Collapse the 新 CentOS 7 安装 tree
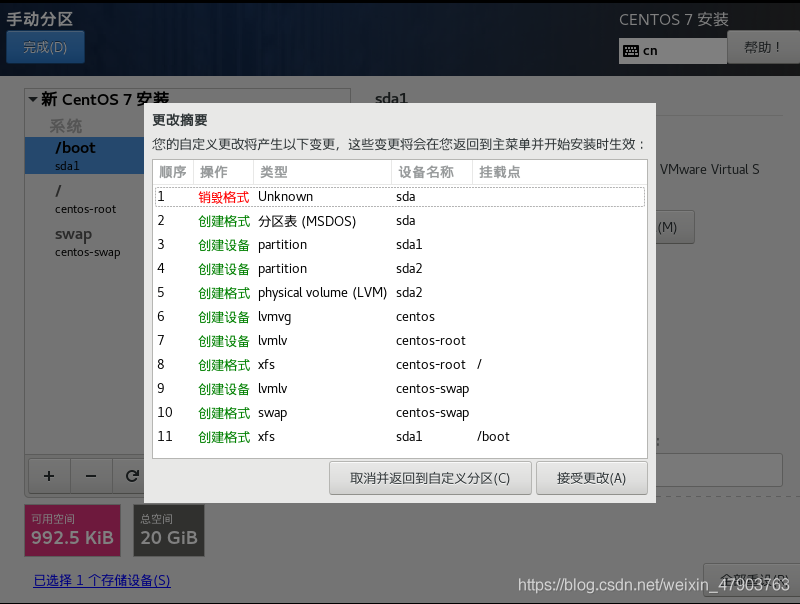 click(33, 99)
